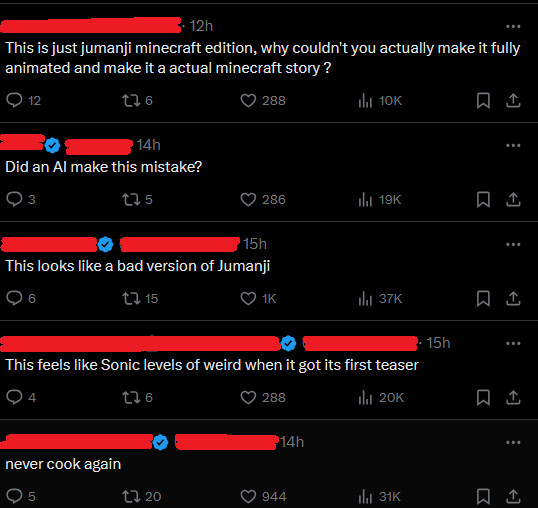Open more menu for "never cook again" tweet
The width and height of the screenshot is (538, 508).
click(x=513, y=442)
